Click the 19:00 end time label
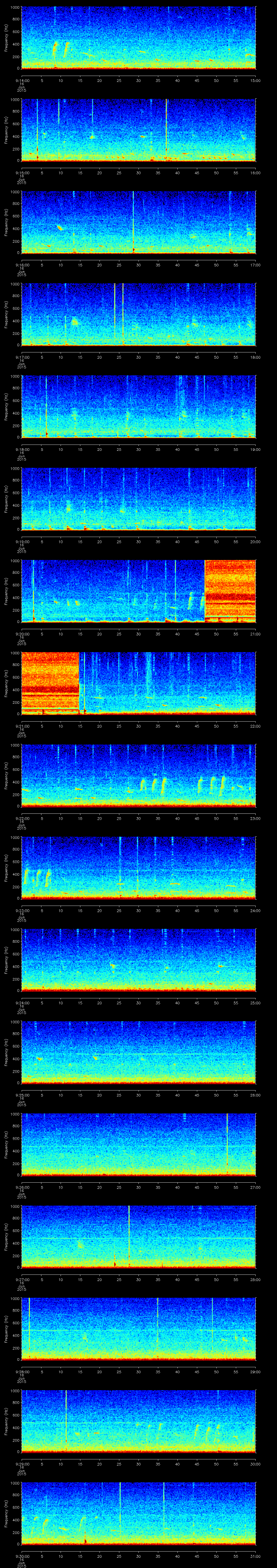277x1568 pixels. [x=256, y=449]
